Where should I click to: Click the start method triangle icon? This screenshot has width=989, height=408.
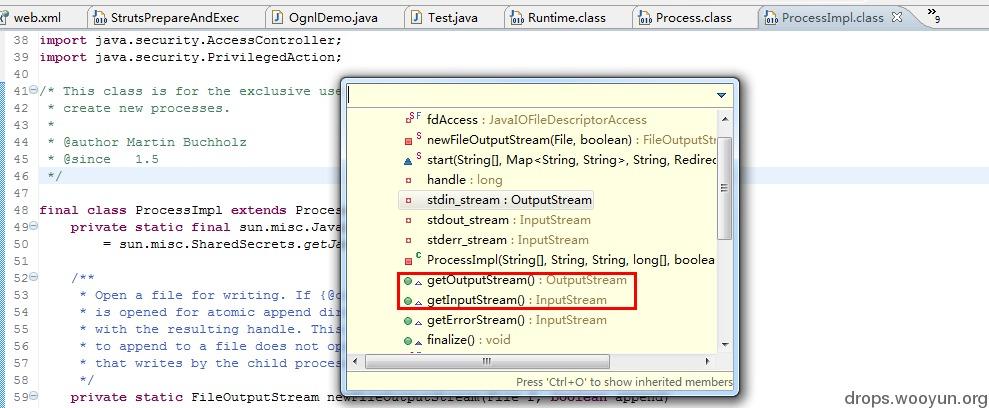tap(409, 160)
